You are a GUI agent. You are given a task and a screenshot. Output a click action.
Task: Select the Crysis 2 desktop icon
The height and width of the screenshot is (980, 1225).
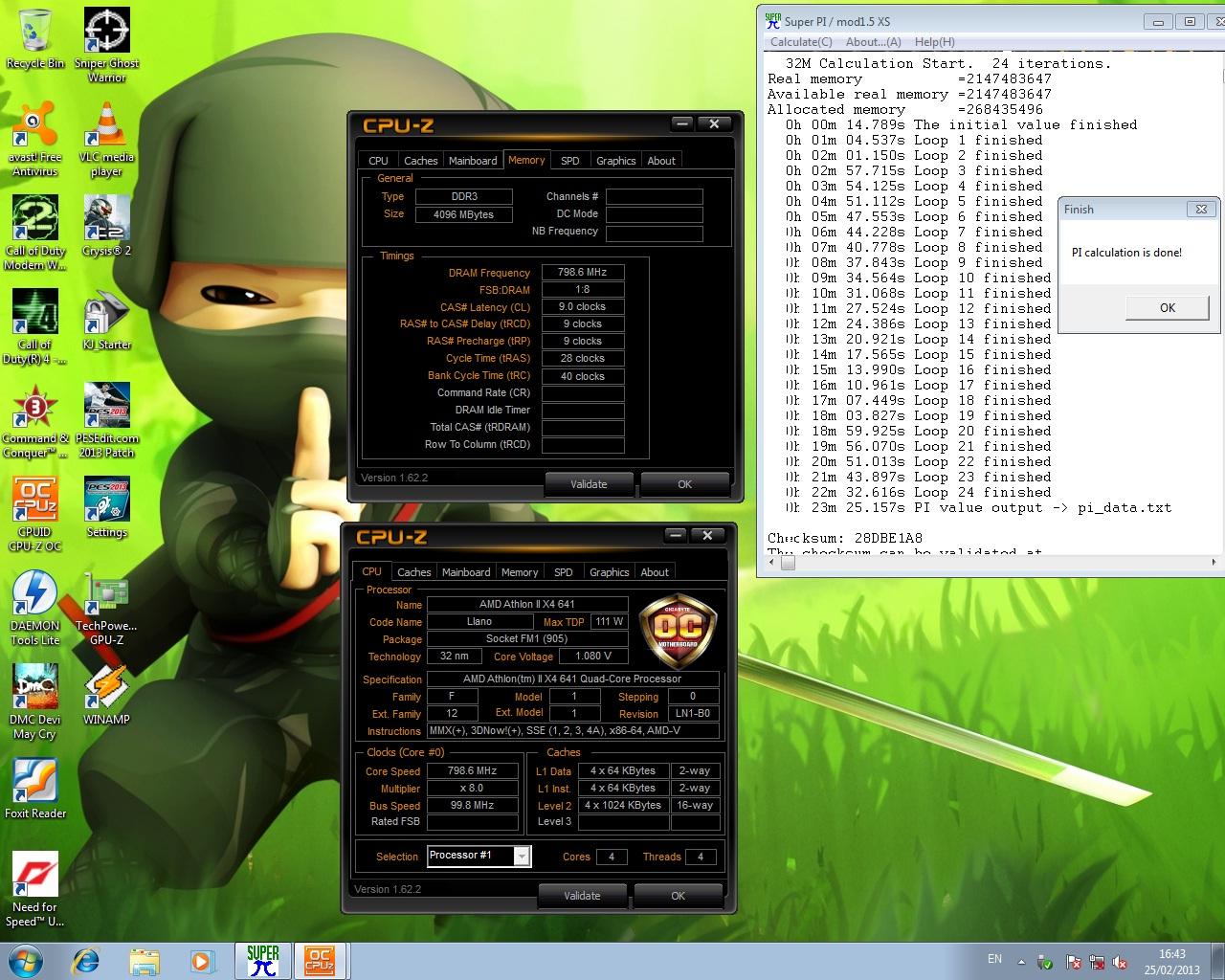(x=106, y=227)
